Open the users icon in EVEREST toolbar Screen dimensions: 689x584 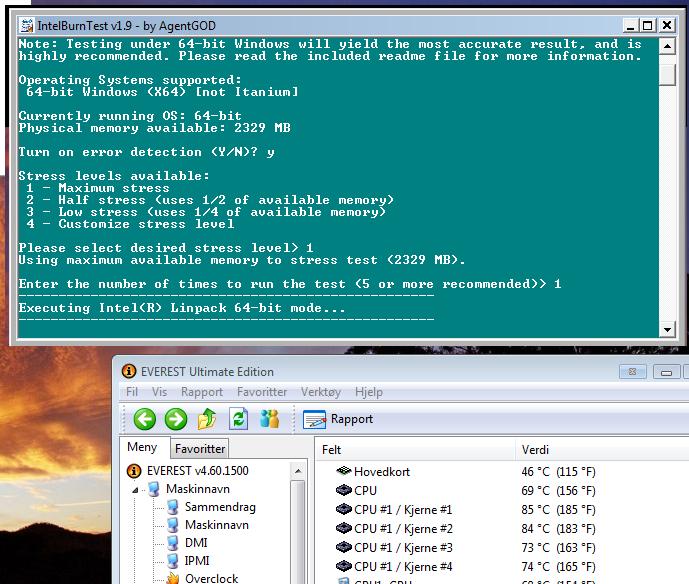(x=269, y=419)
